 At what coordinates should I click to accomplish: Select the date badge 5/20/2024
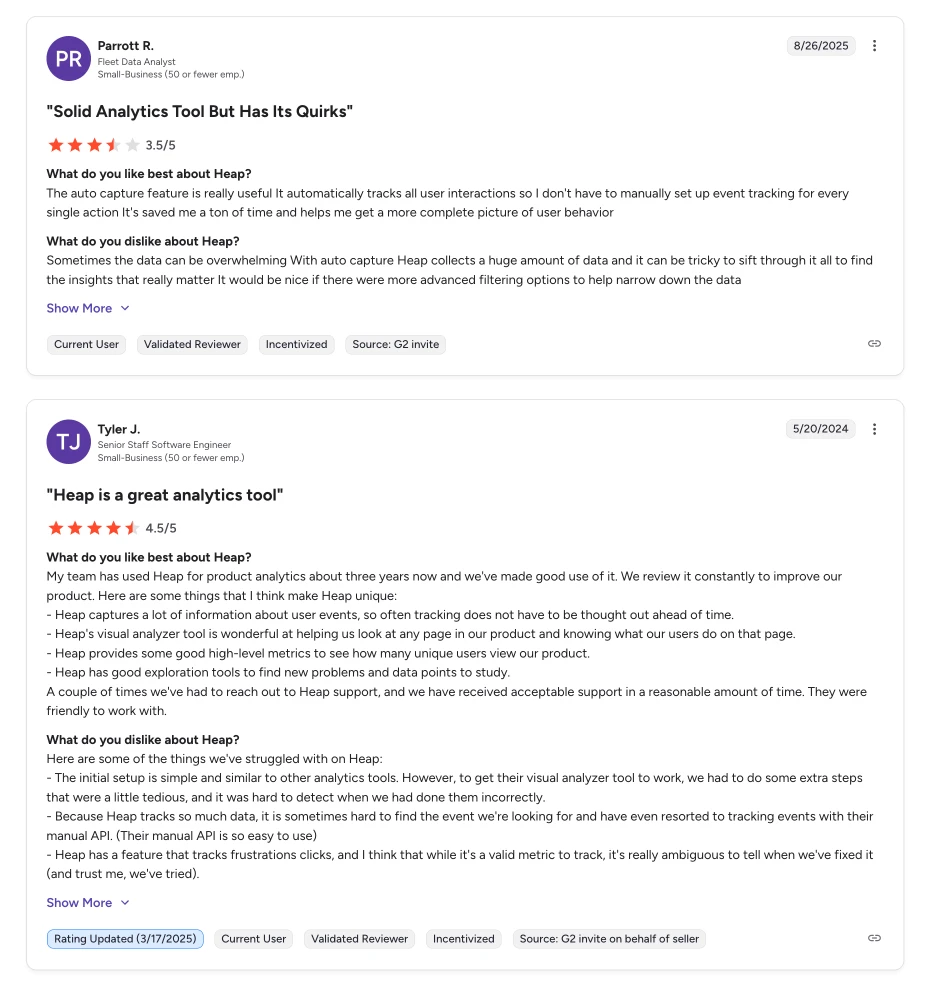point(820,429)
